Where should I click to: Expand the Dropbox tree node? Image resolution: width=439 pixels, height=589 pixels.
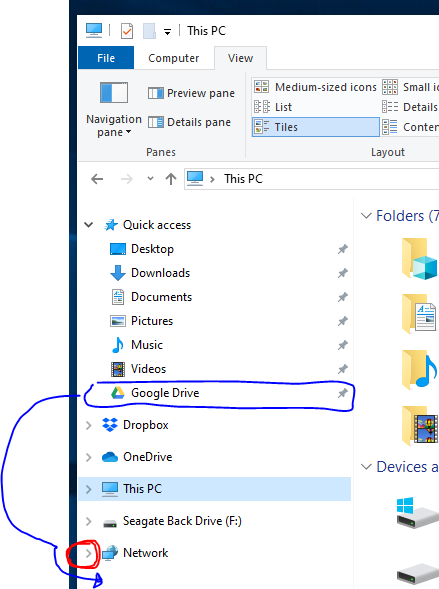click(89, 425)
